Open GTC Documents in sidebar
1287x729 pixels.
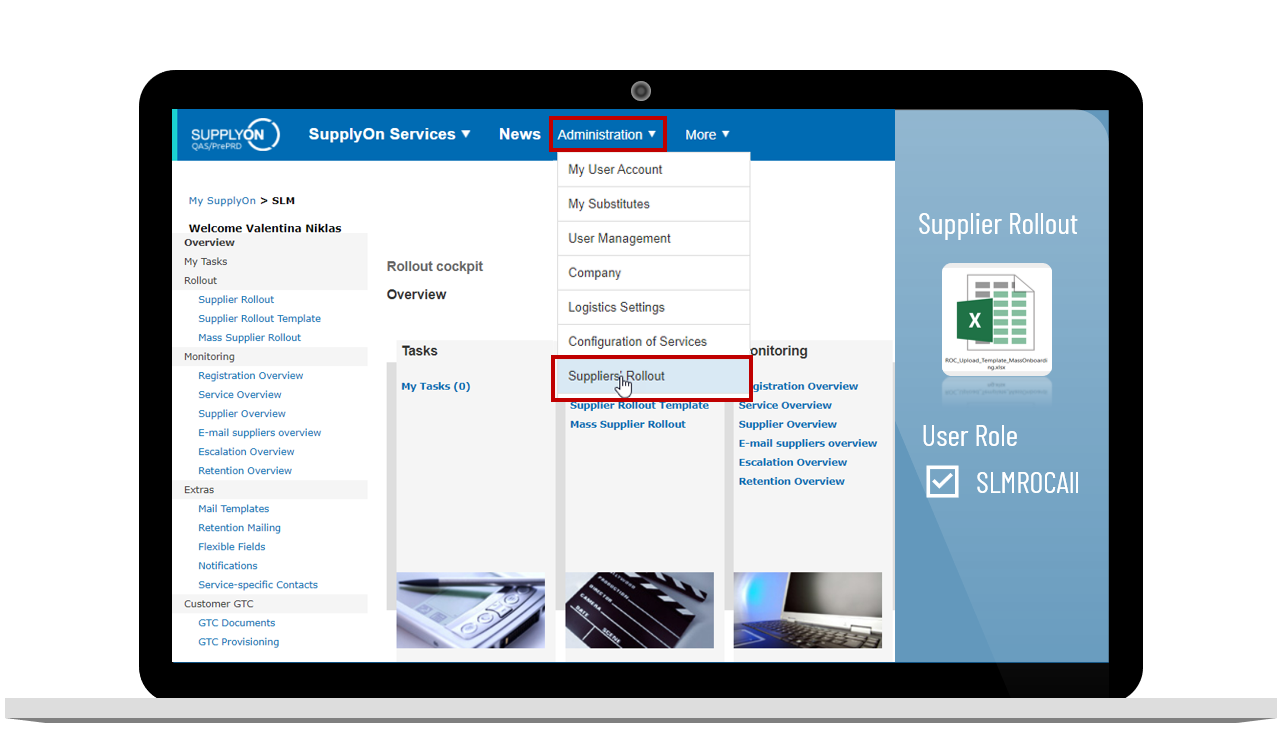236,623
